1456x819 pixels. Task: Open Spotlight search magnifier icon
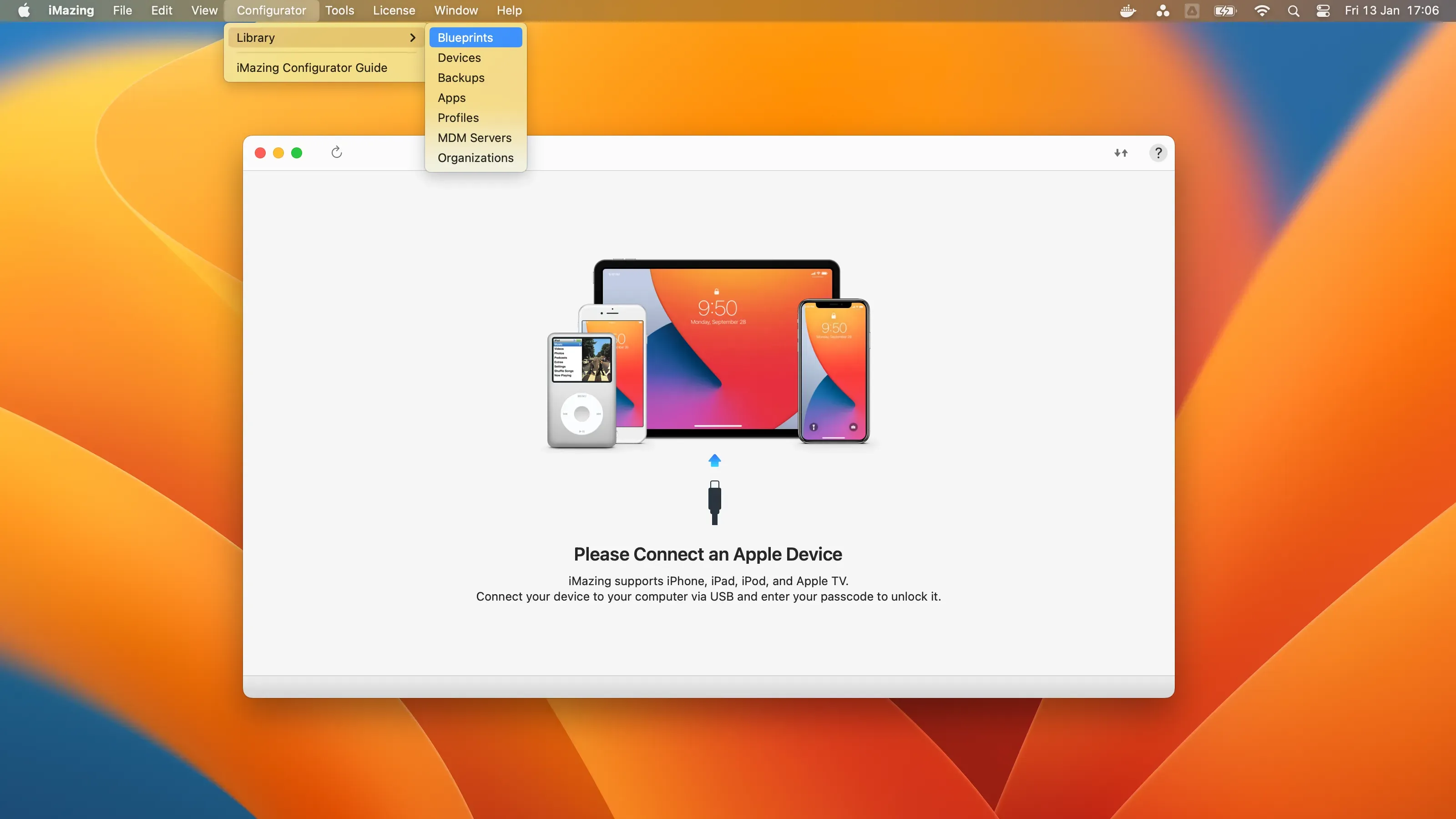coord(1293,11)
